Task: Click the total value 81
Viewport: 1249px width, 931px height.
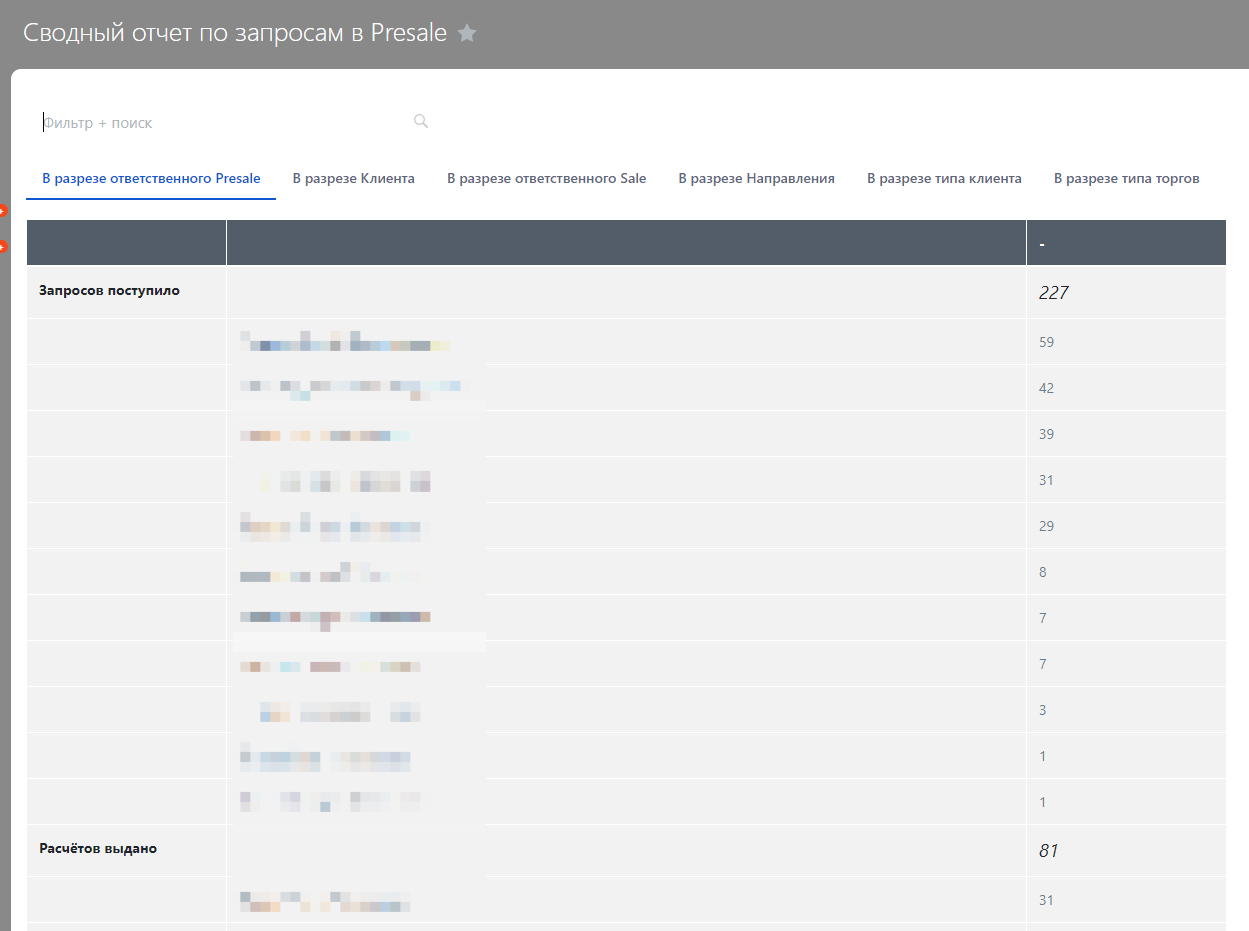Action: pos(1049,851)
